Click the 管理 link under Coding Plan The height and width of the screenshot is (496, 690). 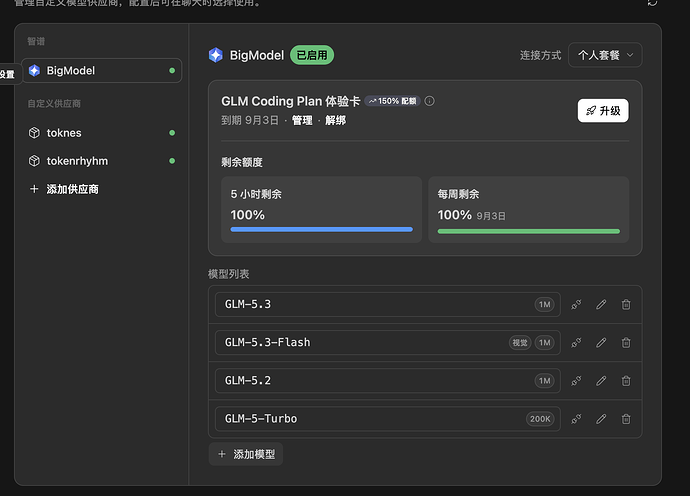(302, 120)
